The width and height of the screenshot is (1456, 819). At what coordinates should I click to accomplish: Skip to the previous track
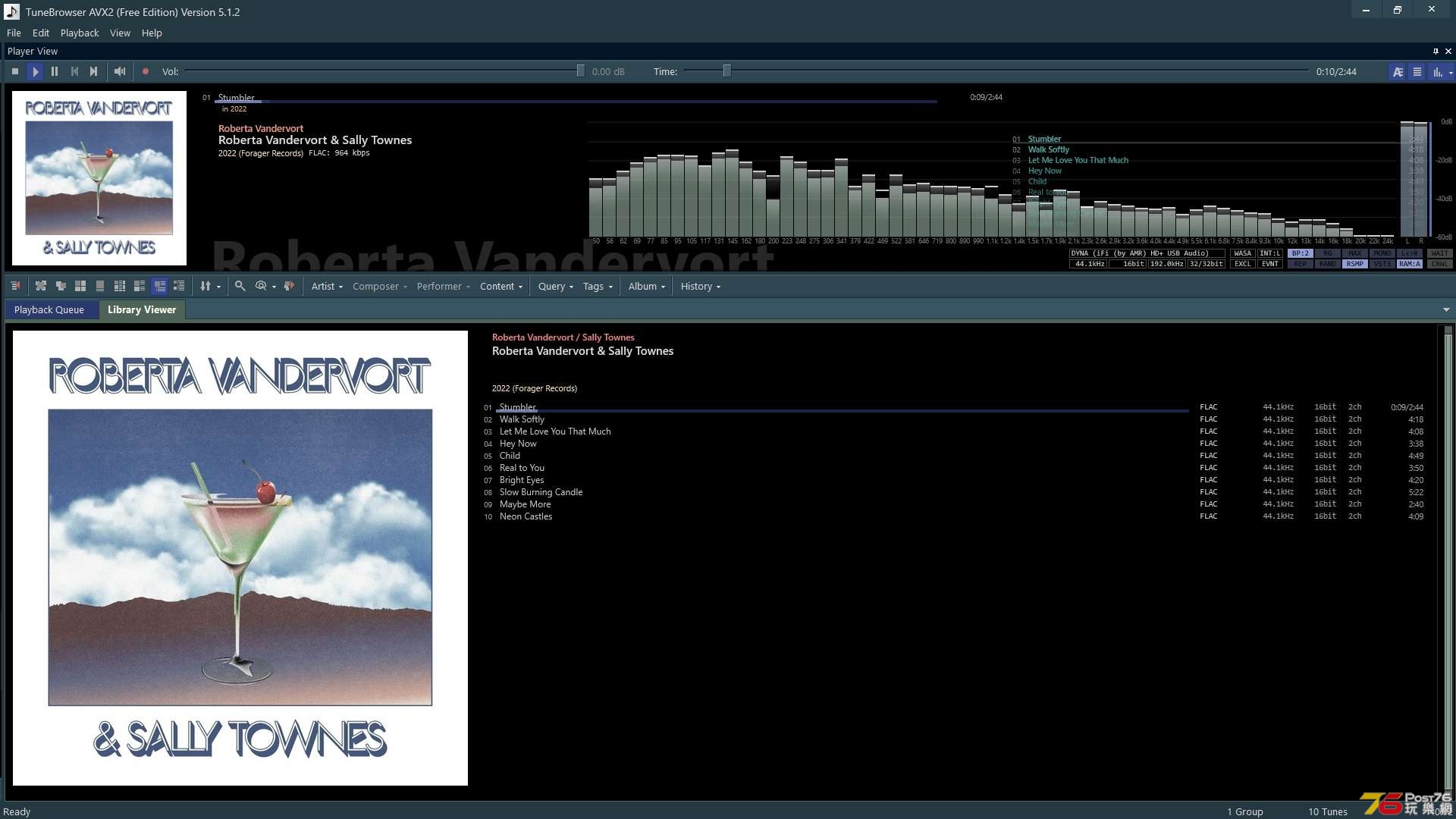74,71
